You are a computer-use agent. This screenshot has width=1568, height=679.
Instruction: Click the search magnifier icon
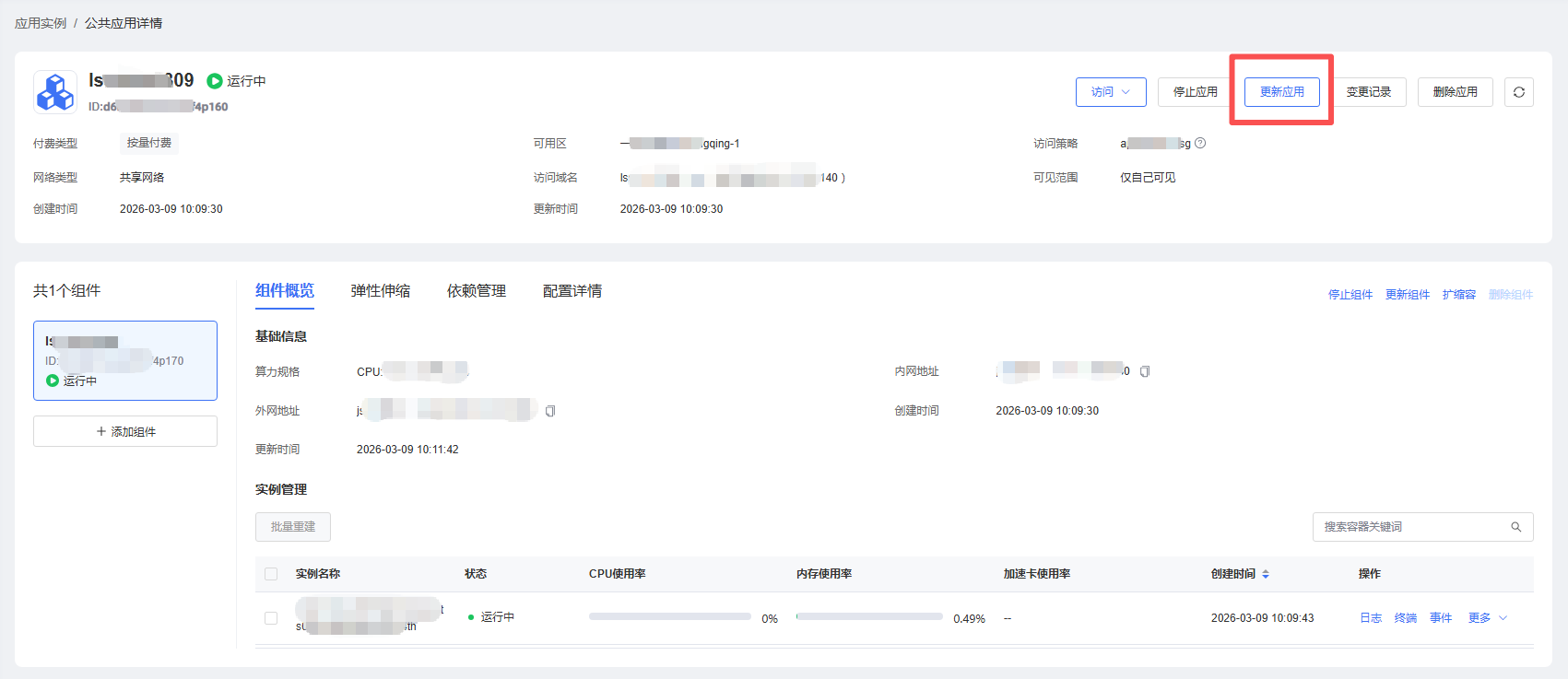(1515, 527)
